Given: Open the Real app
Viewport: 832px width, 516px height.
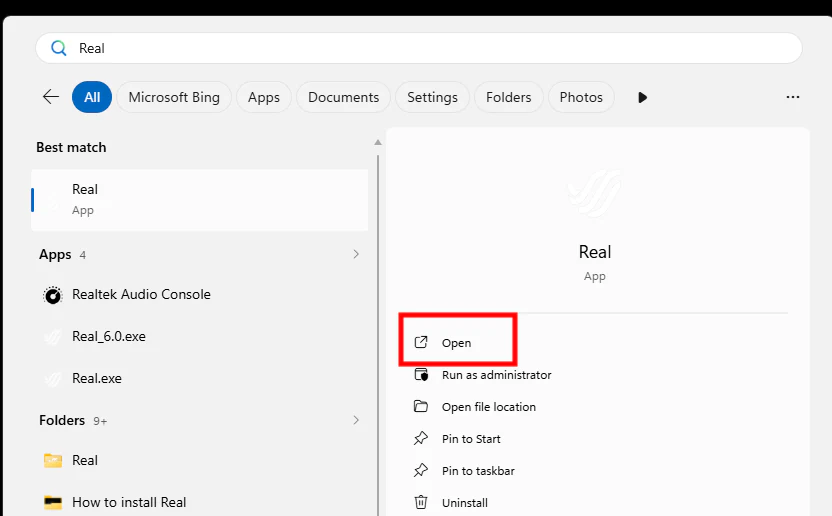Looking at the screenshot, I should coord(457,343).
